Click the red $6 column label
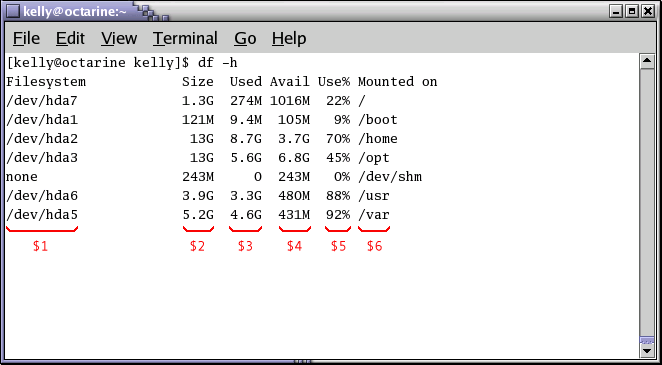Image resolution: width=662 pixels, height=365 pixels. pos(374,246)
